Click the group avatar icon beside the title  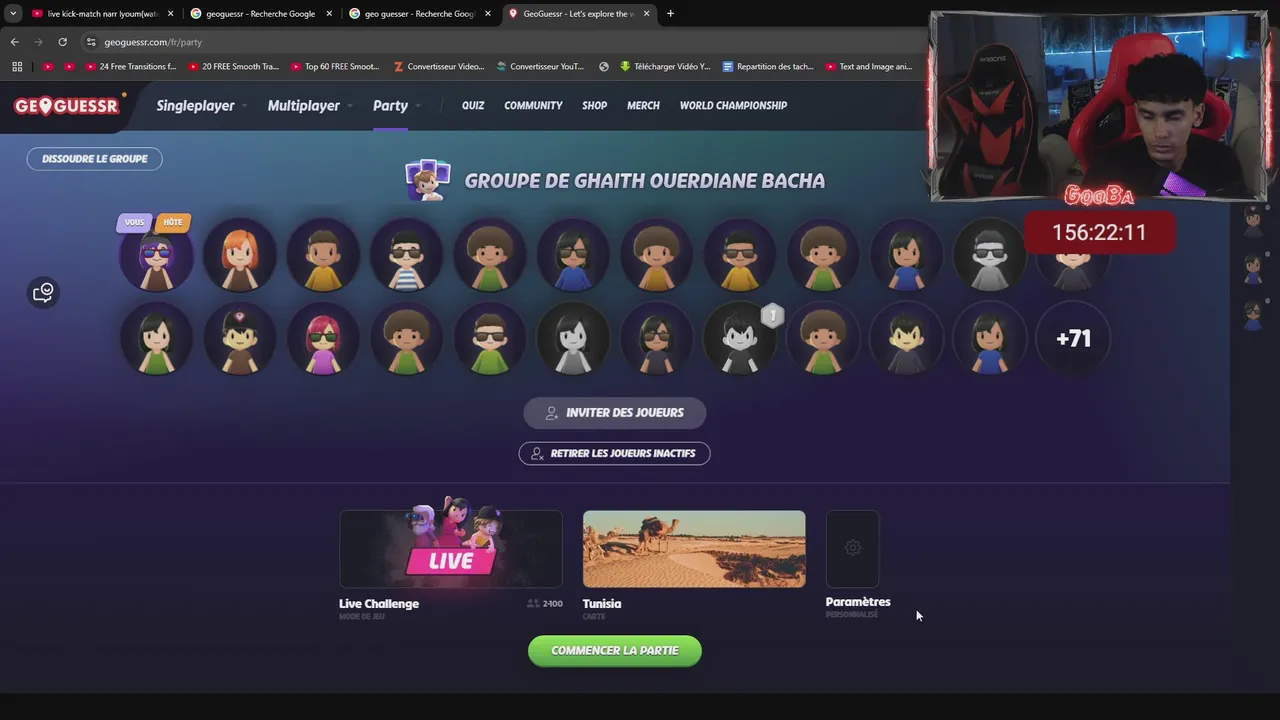click(428, 180)
